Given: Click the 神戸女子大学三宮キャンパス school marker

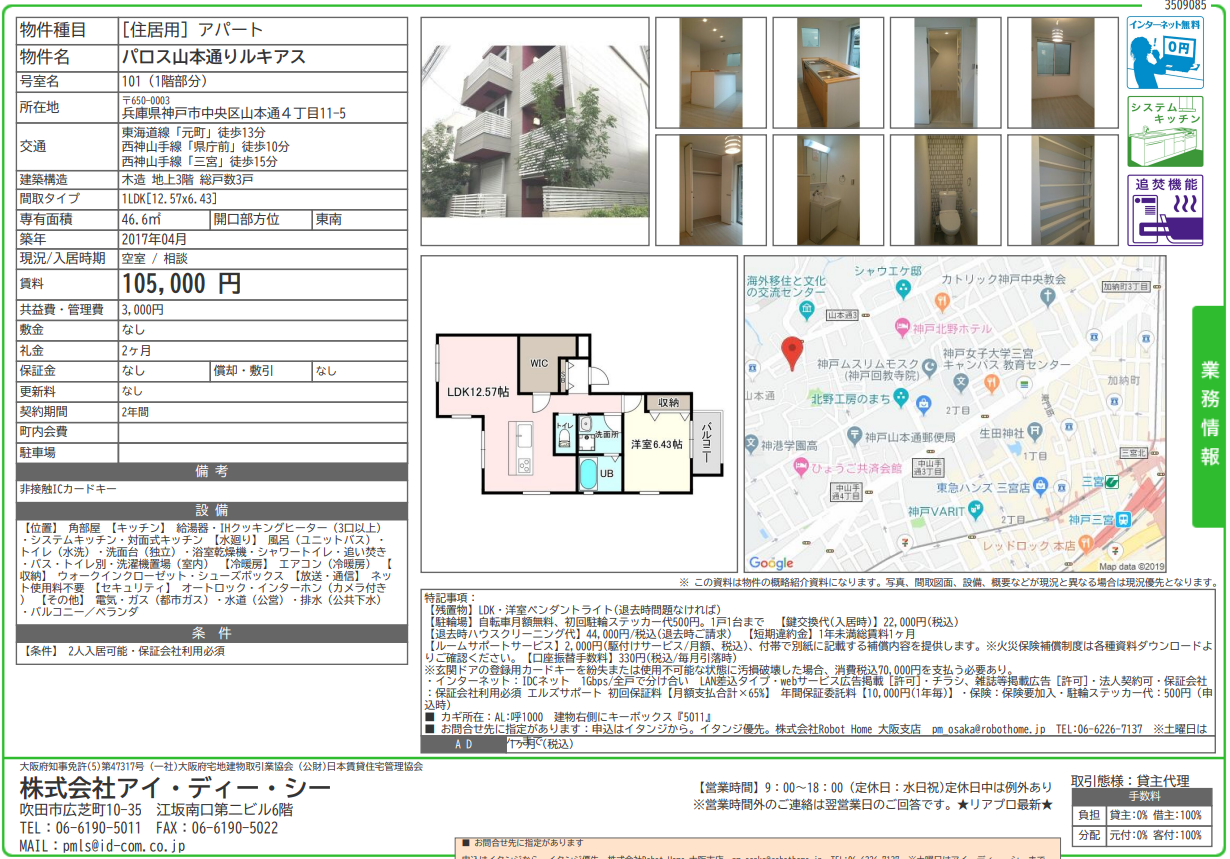Looking at the screenshot, I should (x=961, y=381).
